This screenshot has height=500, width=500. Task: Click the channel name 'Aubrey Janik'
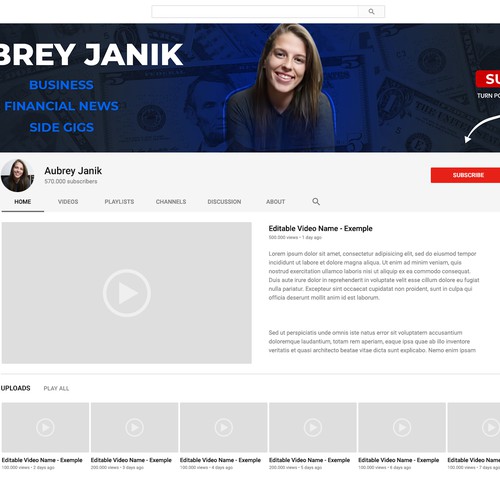(73, 171)
